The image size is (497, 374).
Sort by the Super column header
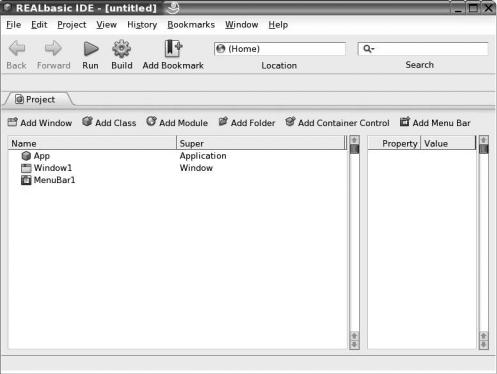[x=261, y=143]
